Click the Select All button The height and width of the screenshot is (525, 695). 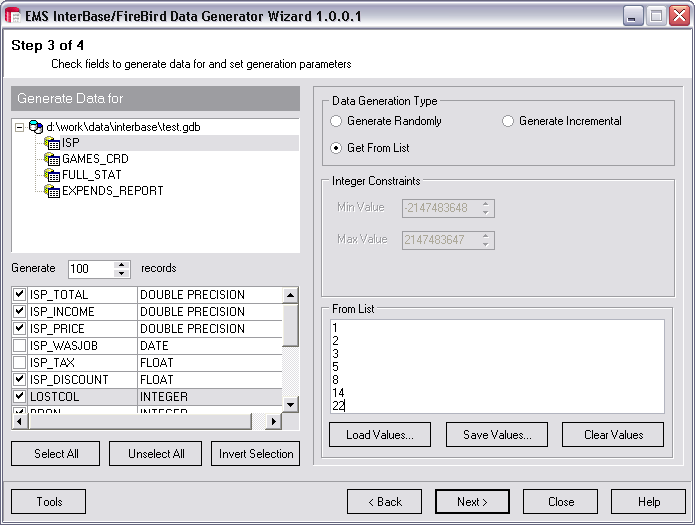pyautogui.click(x=55, y=454)
